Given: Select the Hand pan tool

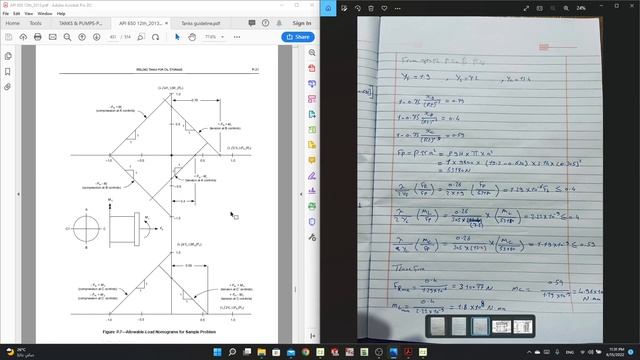Looking at the screenshot, I should (x=192, y=37).
